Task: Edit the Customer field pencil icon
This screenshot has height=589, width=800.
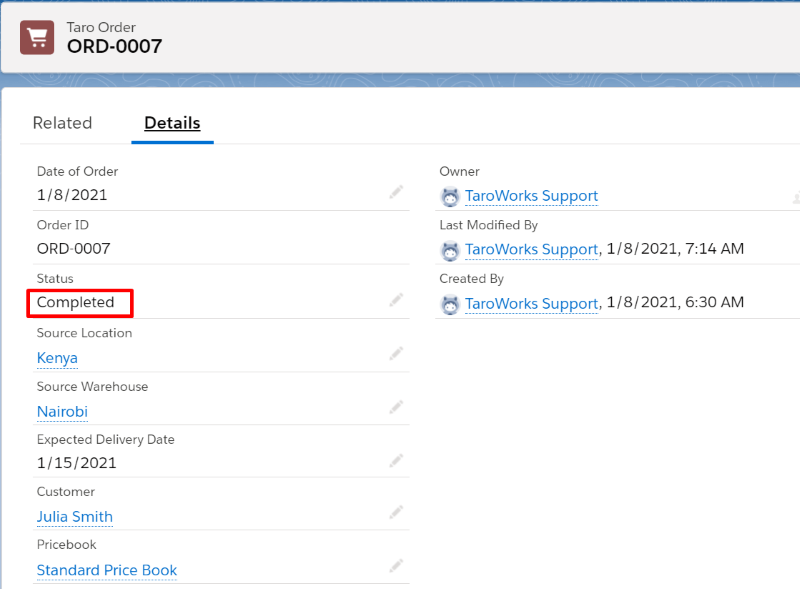Action: click(396, 512)
